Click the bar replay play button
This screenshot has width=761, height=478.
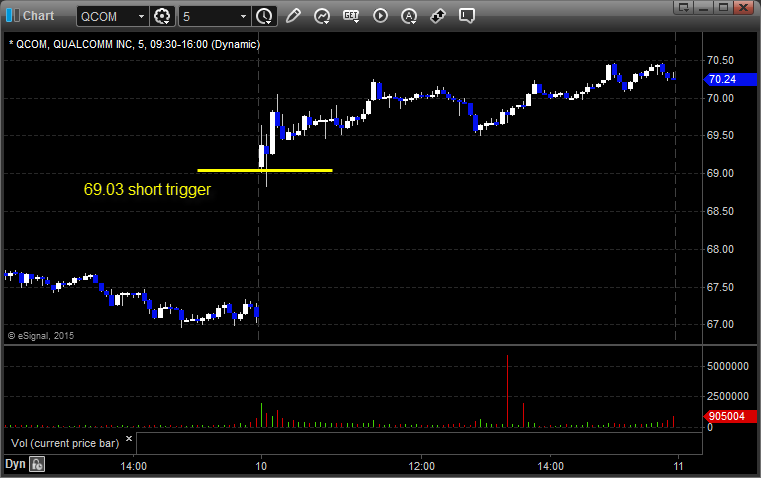pos(380,16)
